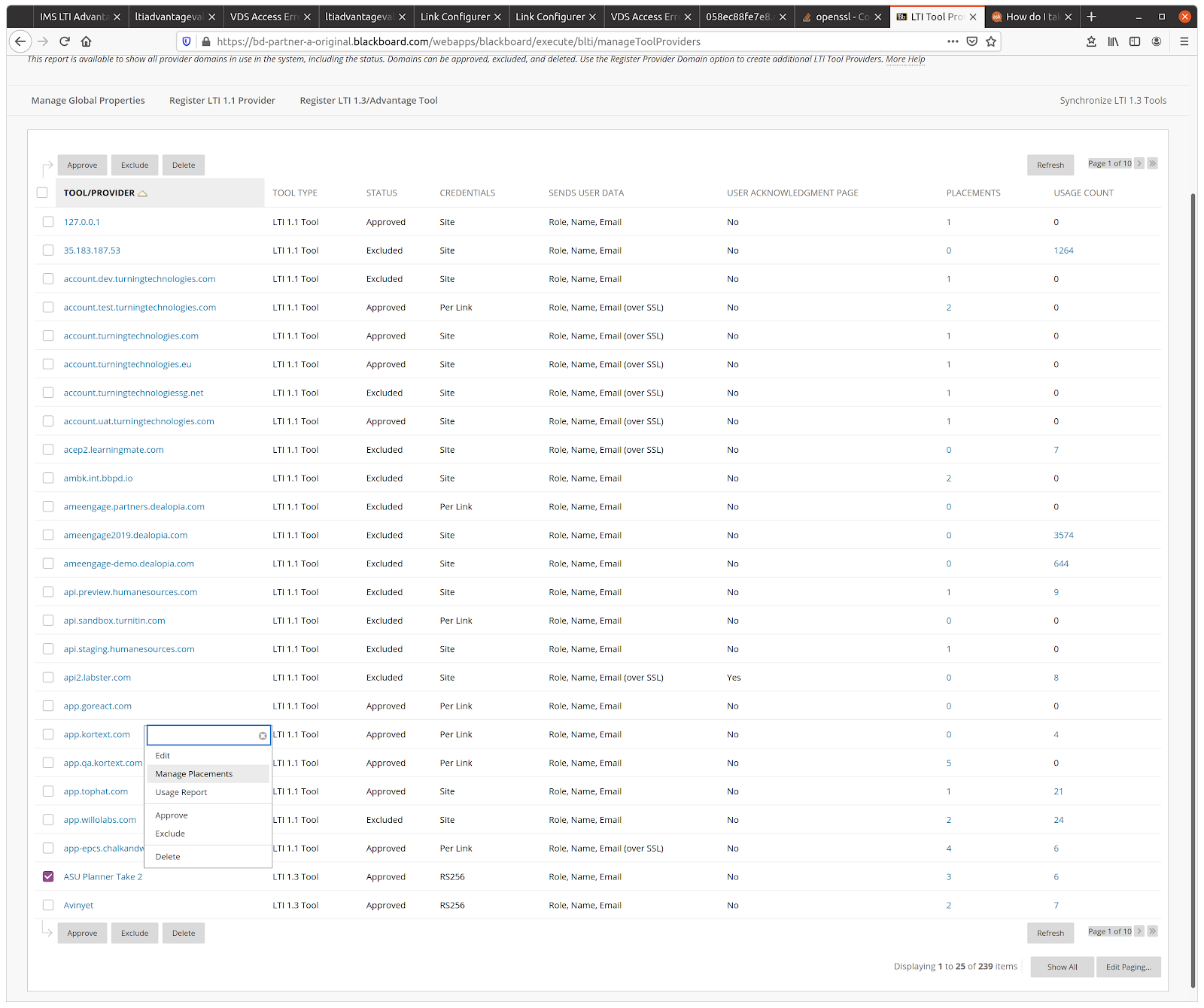
Task: Close the openssl tab
Action: tap(877, 17)
